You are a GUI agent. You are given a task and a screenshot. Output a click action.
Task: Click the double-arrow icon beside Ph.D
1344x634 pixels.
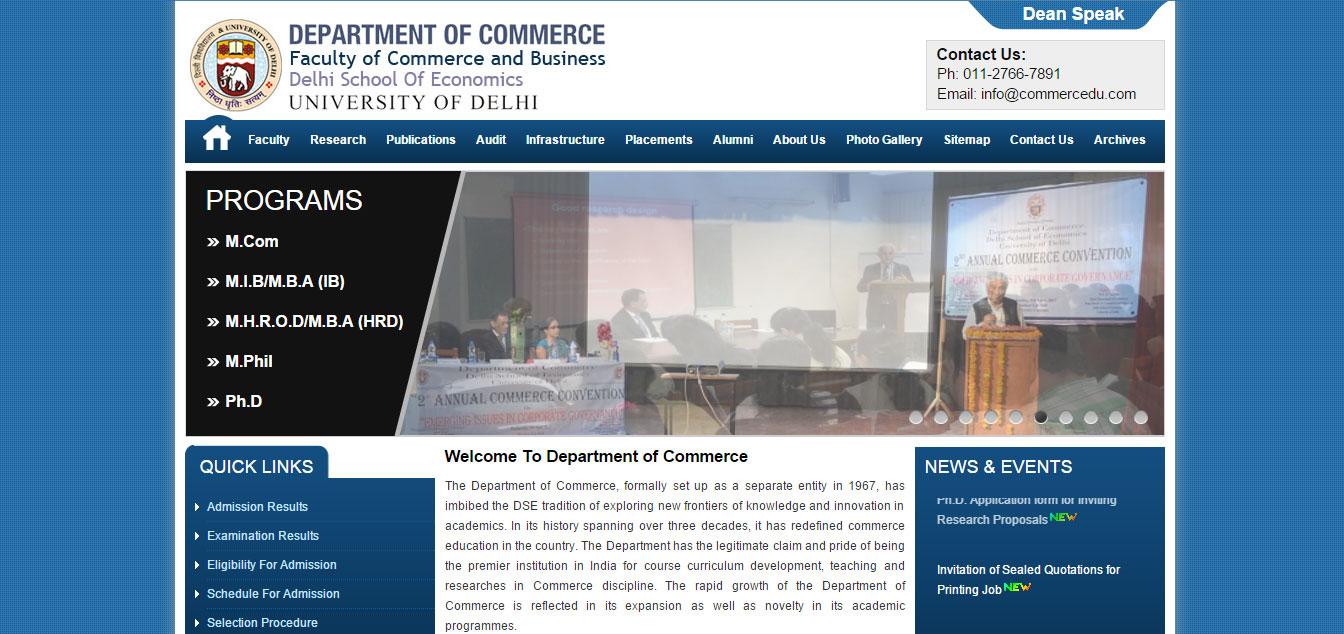click(x=213, y=402)
